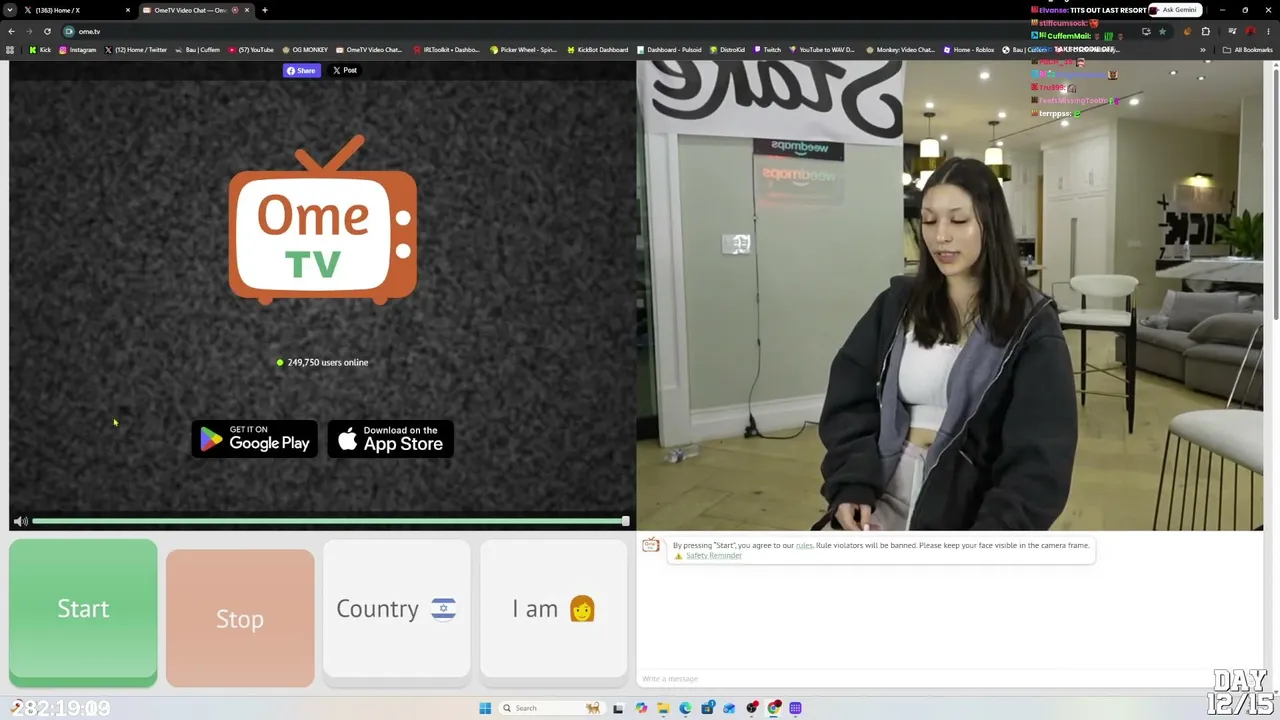Open Microsoft Store from the taskbar

coord(707,708)
